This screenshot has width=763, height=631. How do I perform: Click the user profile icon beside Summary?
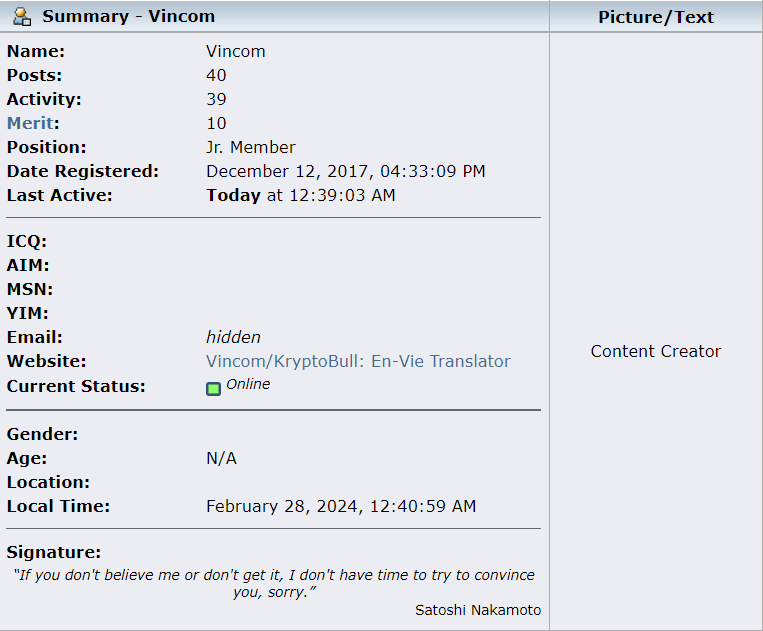[22, 17]
